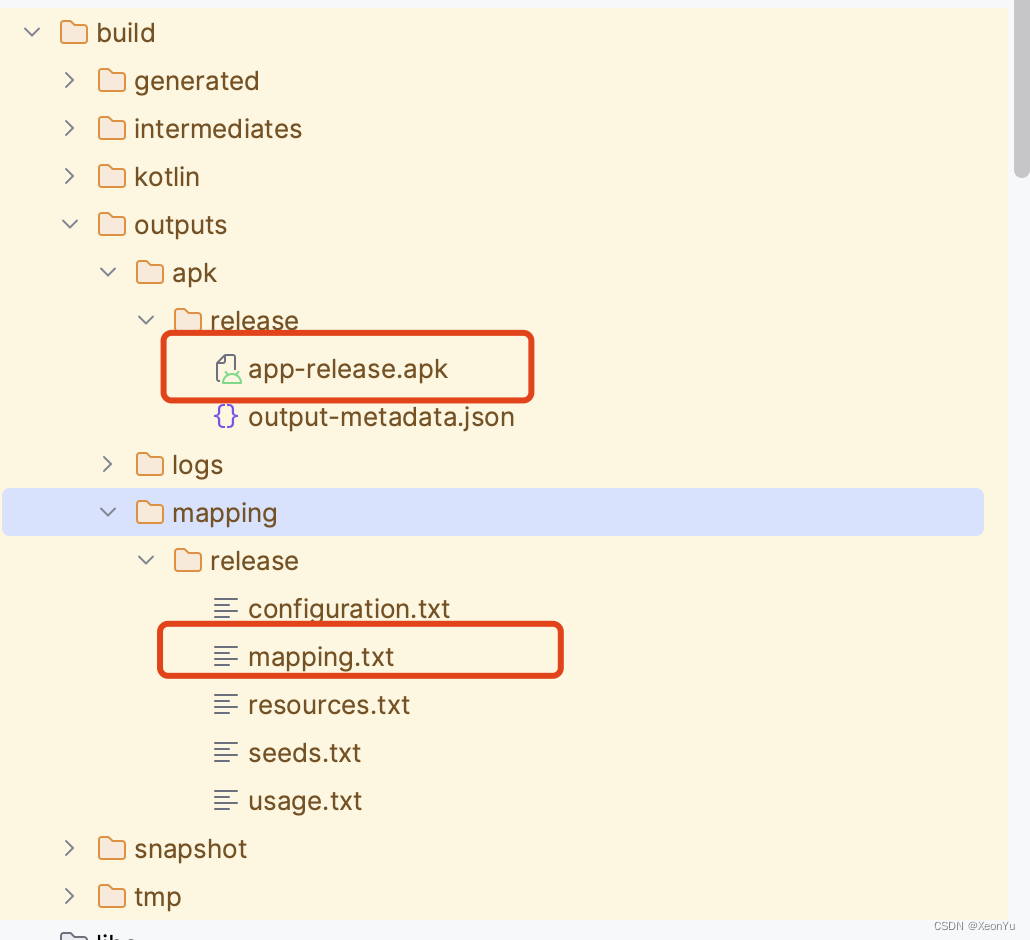Expand the tmp folder
The width and height of the screenshot is (1030, 940).
click(69, 896)
